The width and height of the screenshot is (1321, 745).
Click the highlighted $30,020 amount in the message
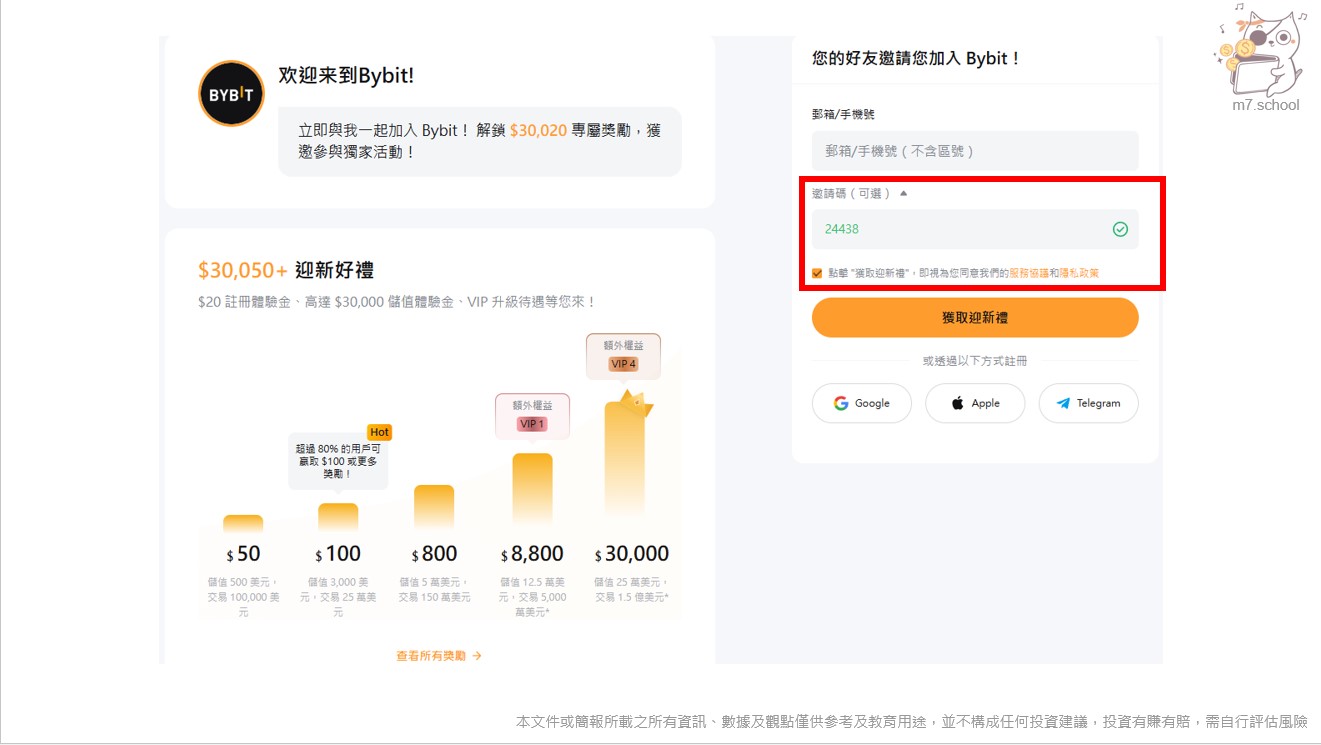click(538, 130)
